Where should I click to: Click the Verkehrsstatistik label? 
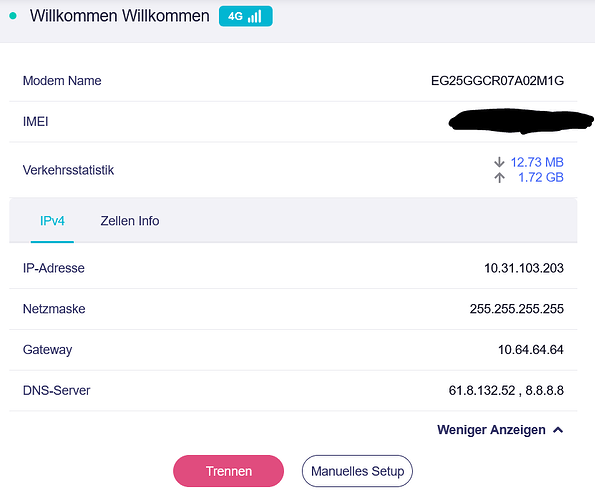point(68,170)
